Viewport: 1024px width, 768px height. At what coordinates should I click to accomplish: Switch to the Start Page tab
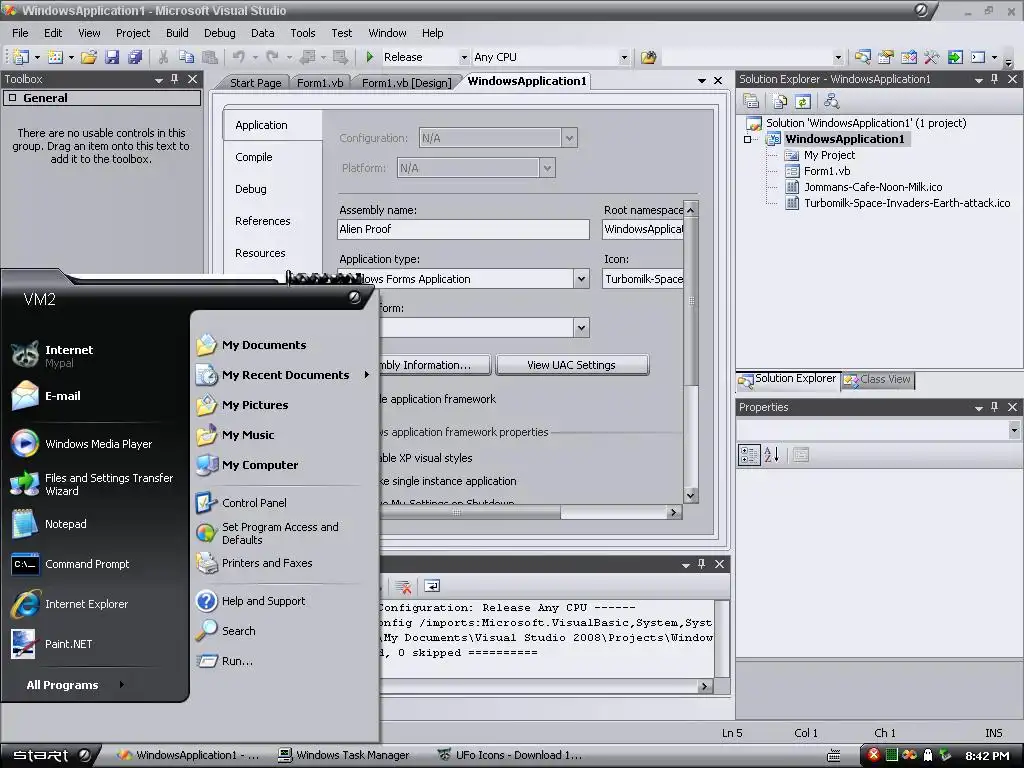pyautogui.click(x=255, y=83)
